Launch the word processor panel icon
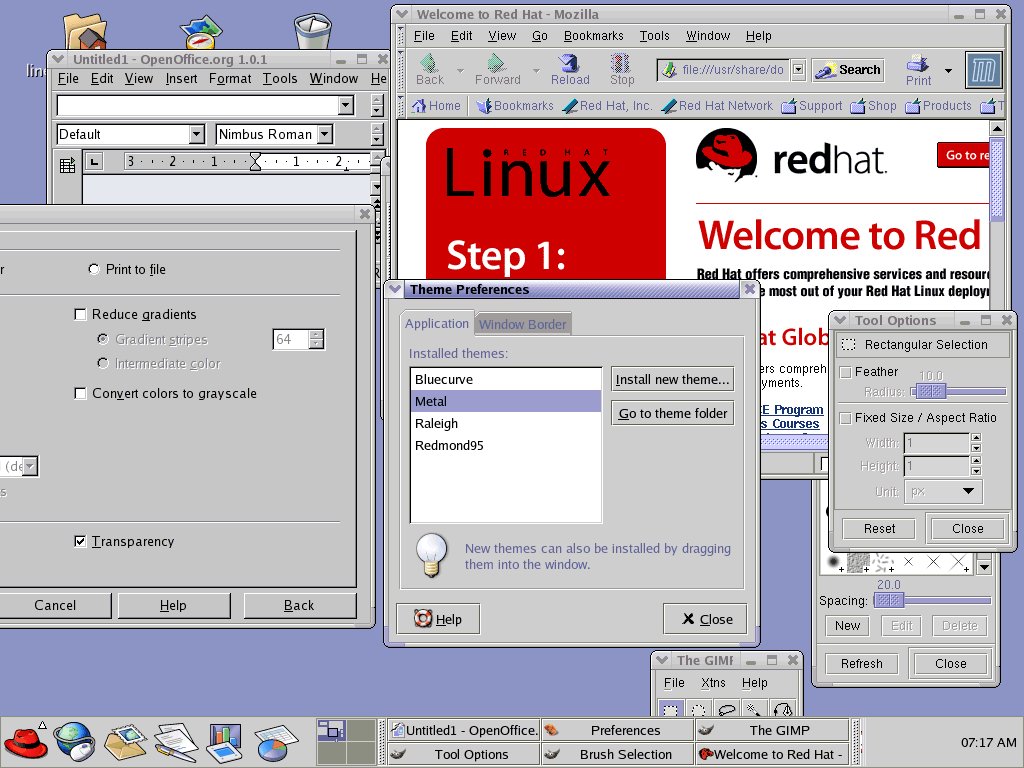Image resolution: width=1024 pixels, height=768 pixels. point(176,742)
